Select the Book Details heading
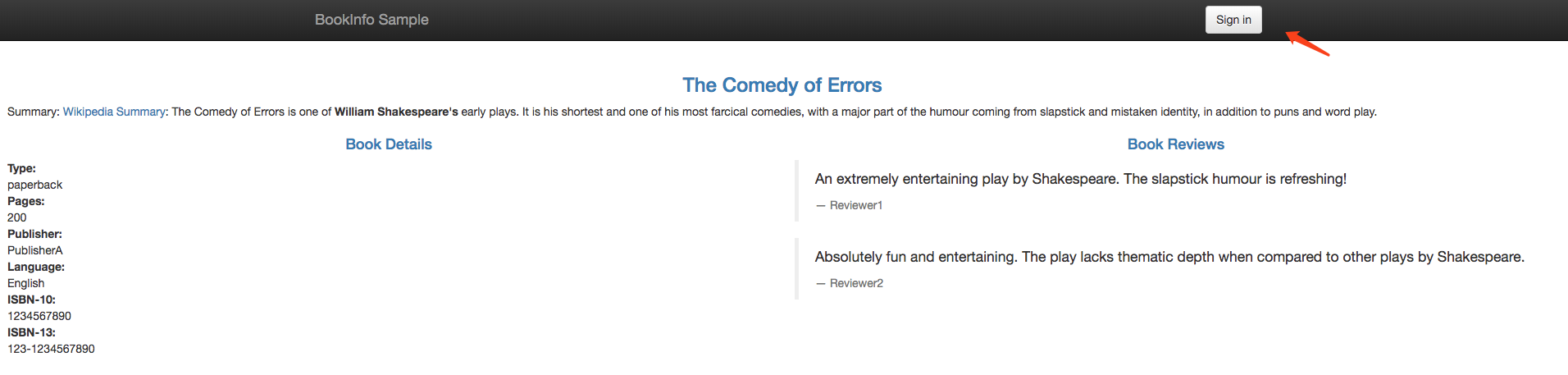Viewport: 1568px width, 375px height. (389, 144)
